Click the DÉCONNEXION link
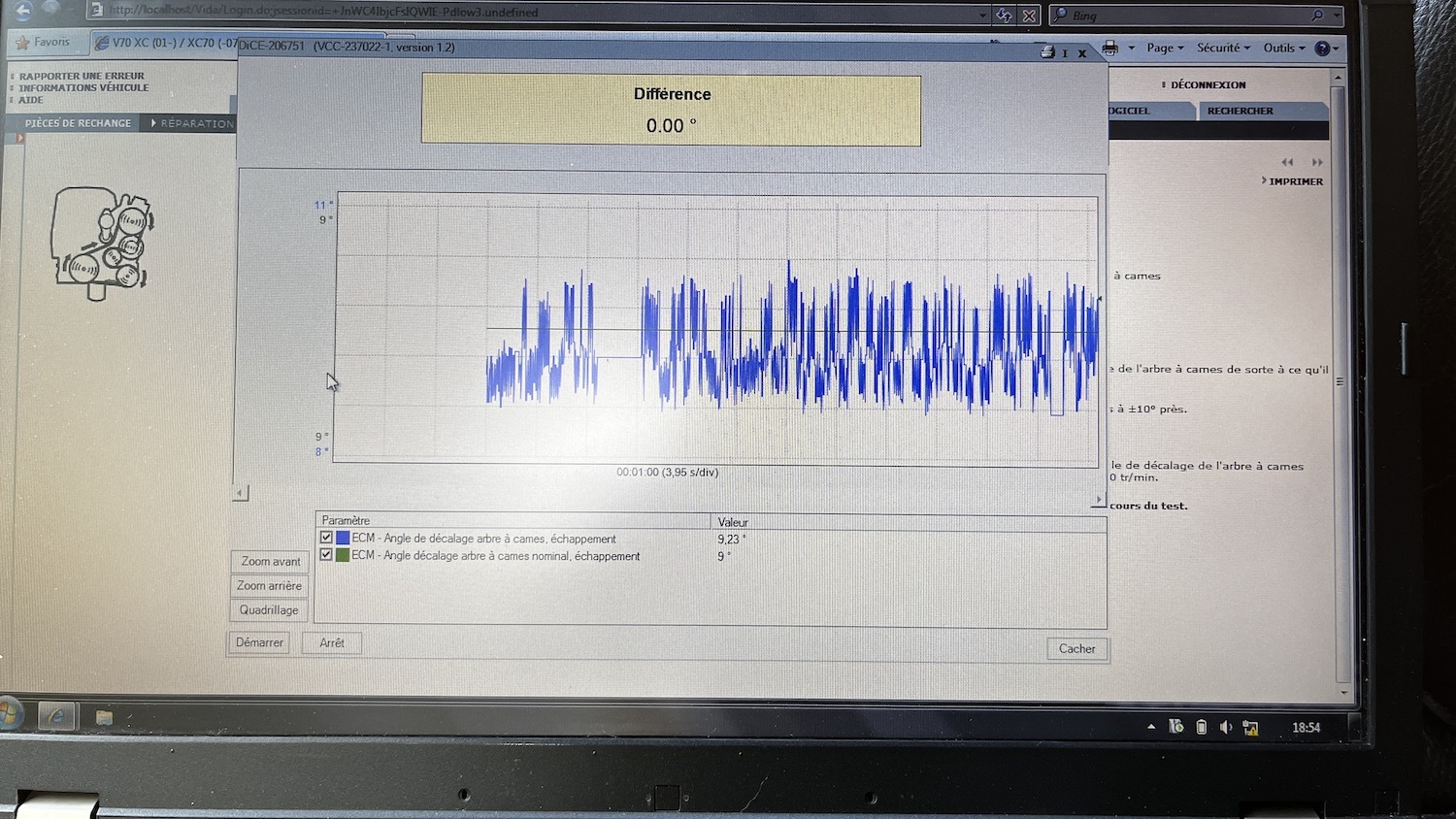 [x=1208, y=84]
